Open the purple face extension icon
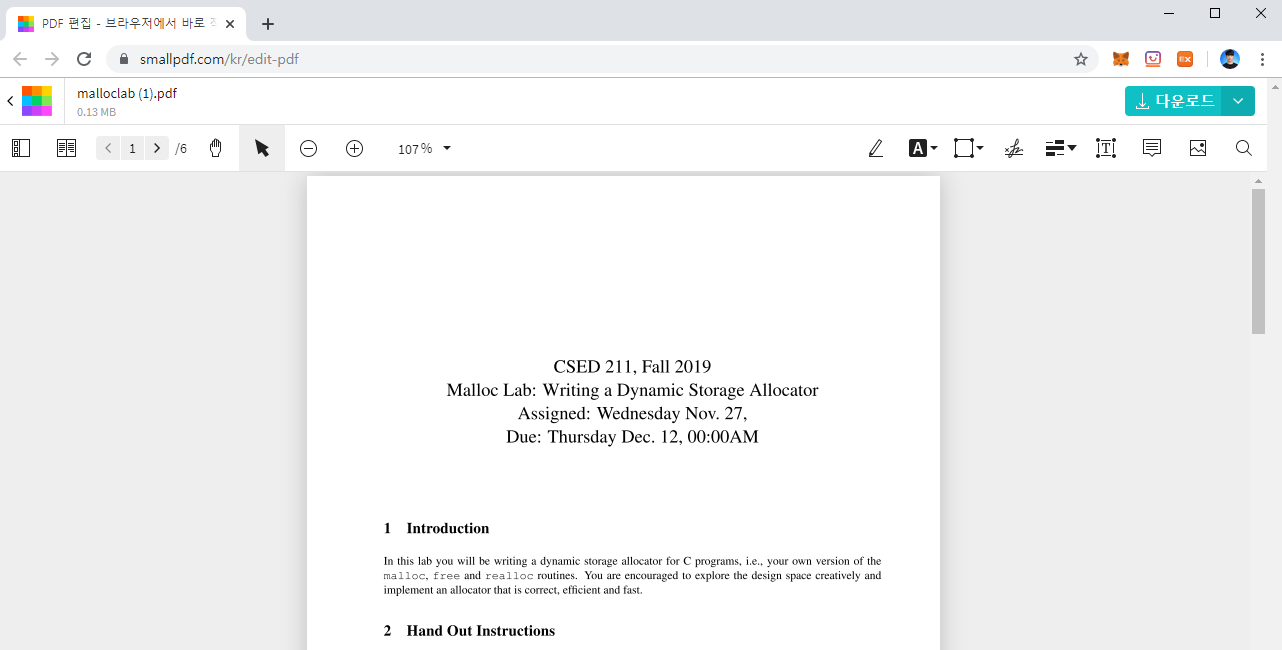 1153,59
